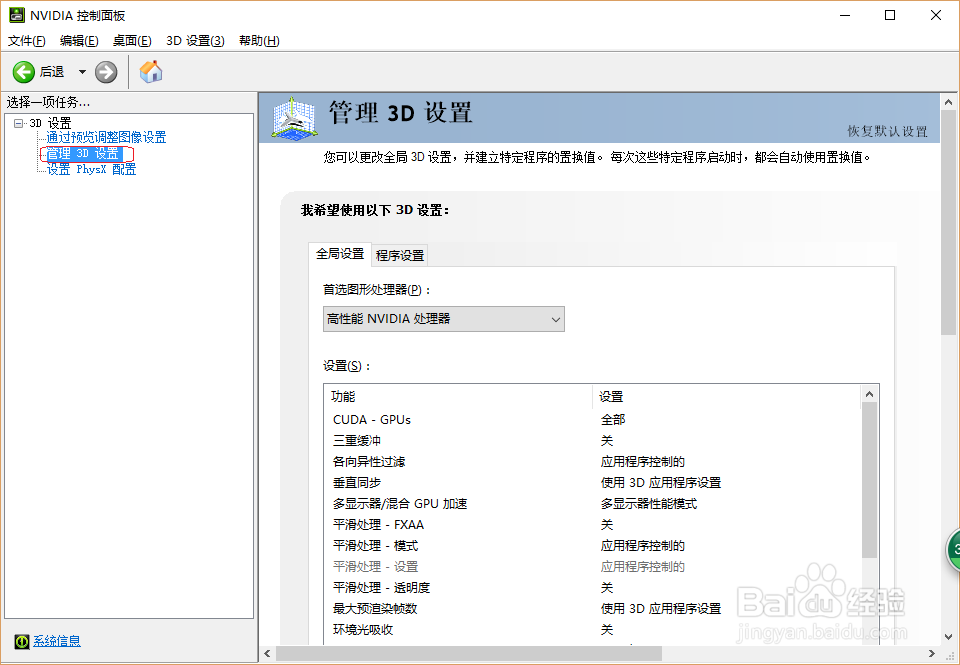This screenshot has height=665, width=960.
Task: Minimize the NVIDIA control panel window
Action: click(x=846, y=15)
